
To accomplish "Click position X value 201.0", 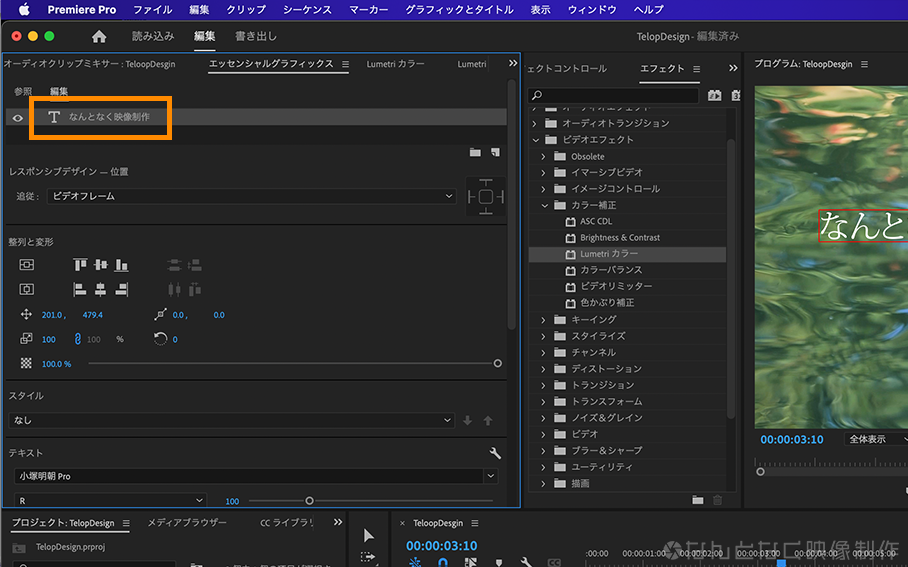I will point(52,315).
